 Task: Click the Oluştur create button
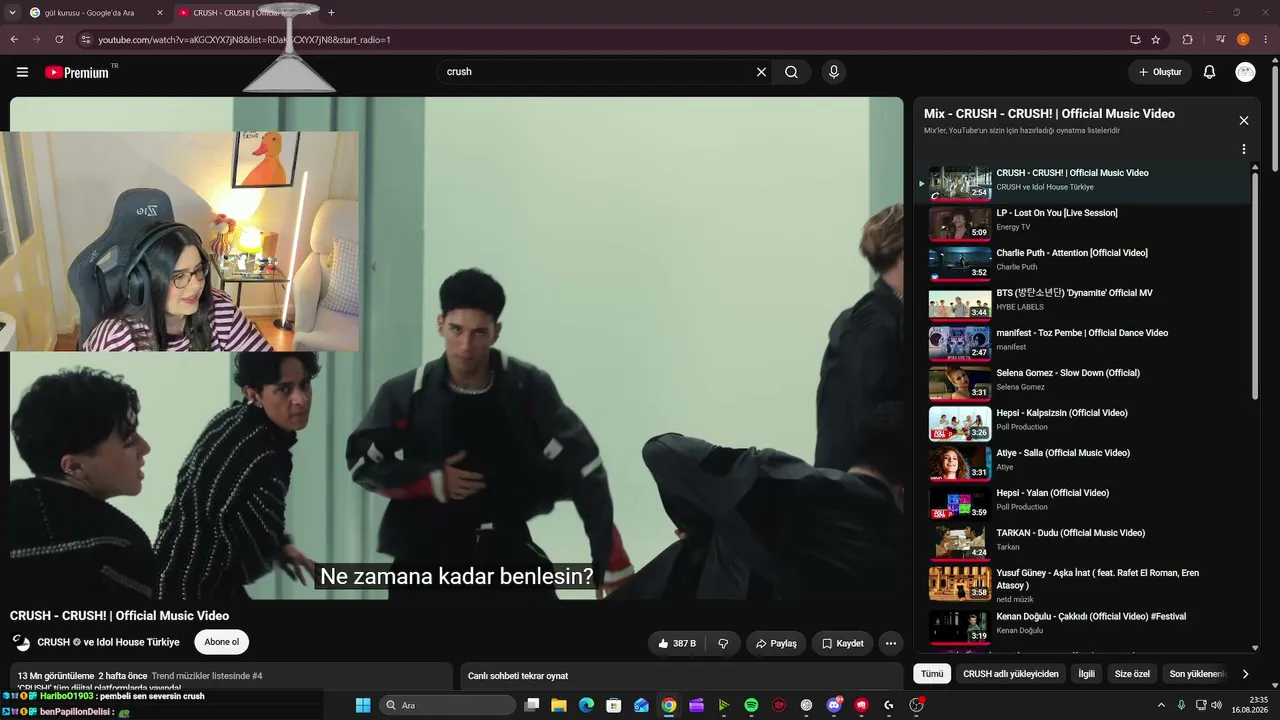(1159, 72)
